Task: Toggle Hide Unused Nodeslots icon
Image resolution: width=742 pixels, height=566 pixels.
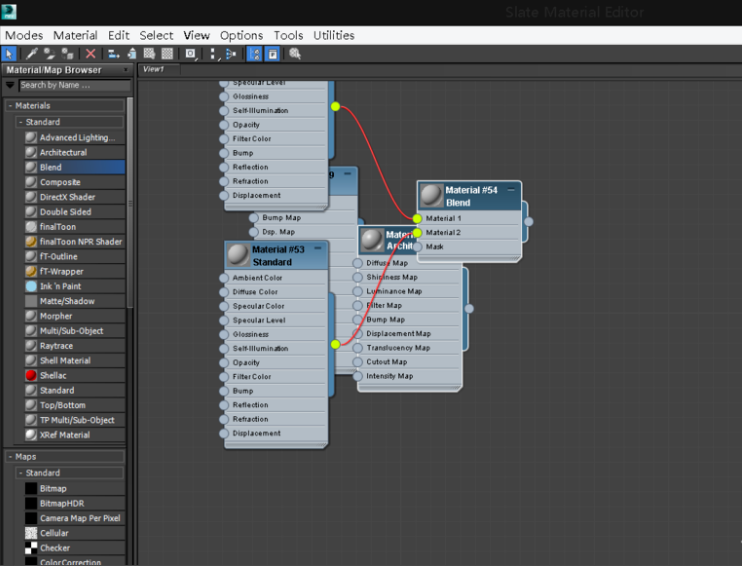Action: pos(132,54)
